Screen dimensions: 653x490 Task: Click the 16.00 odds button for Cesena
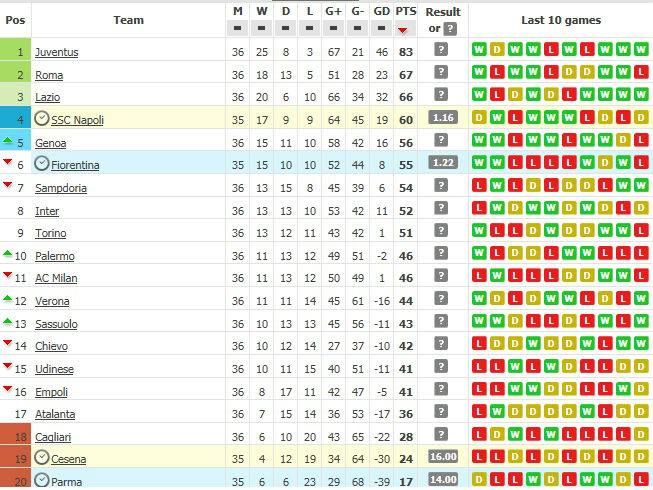[x=441, y=458]
